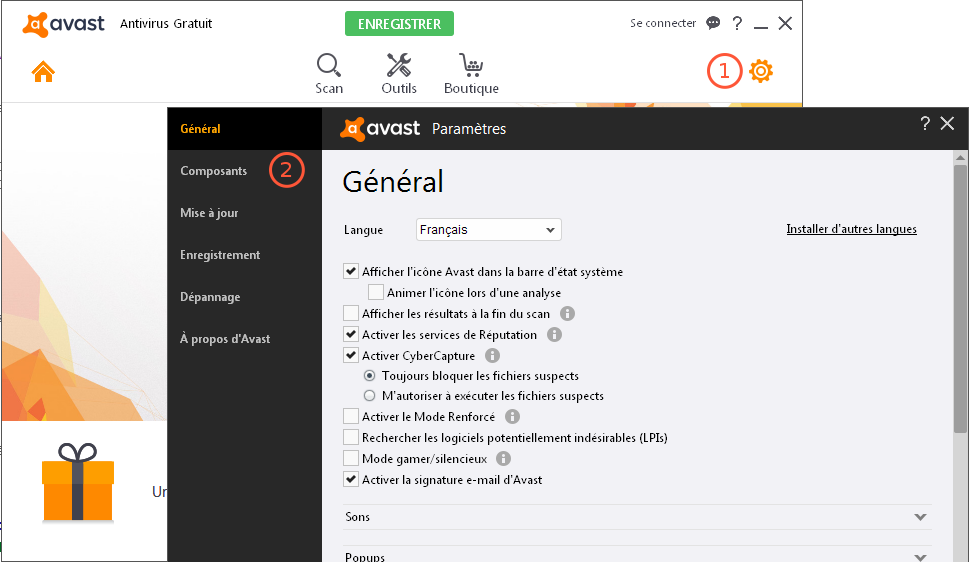This screenshot has width=971, height=562.
Task: Close the Avast main window
Action: coord(785,24)
